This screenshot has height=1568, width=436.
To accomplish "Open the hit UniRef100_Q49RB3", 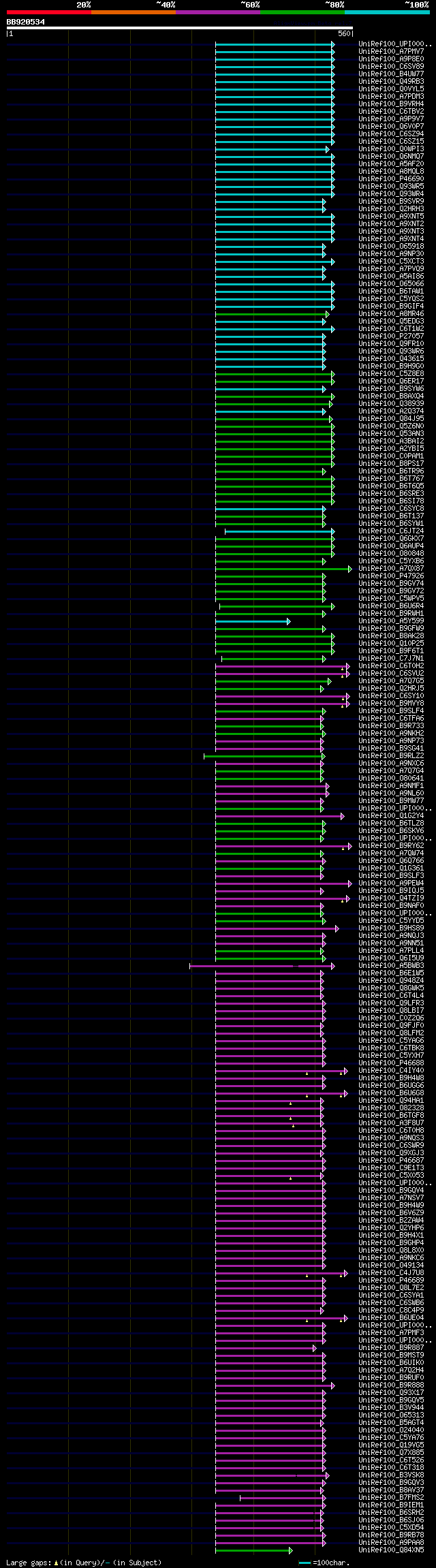I will click(391, 81).
